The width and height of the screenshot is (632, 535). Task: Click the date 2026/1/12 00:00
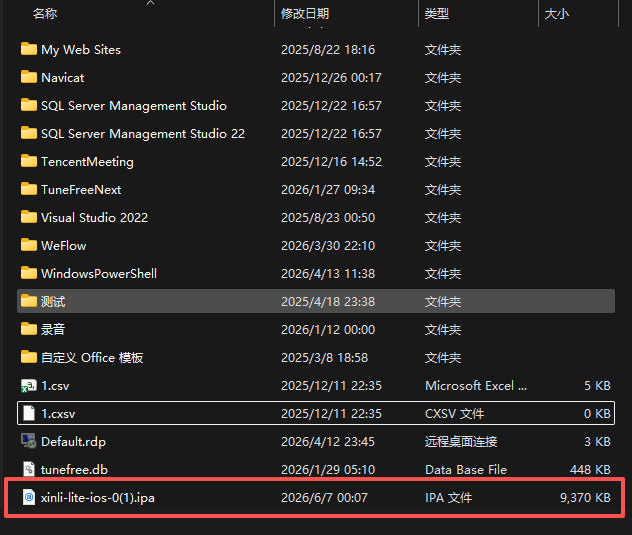click(x=328, y=329)
